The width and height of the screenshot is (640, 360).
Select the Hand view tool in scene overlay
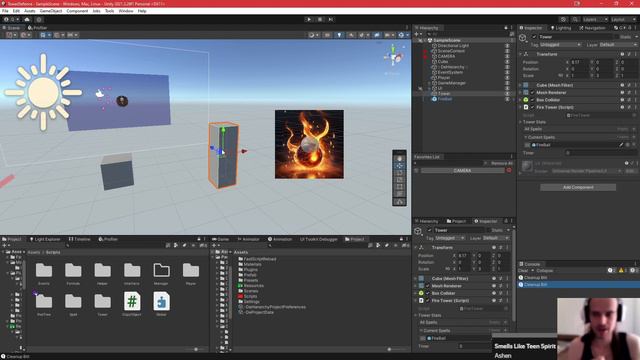(x=399, y=158)
